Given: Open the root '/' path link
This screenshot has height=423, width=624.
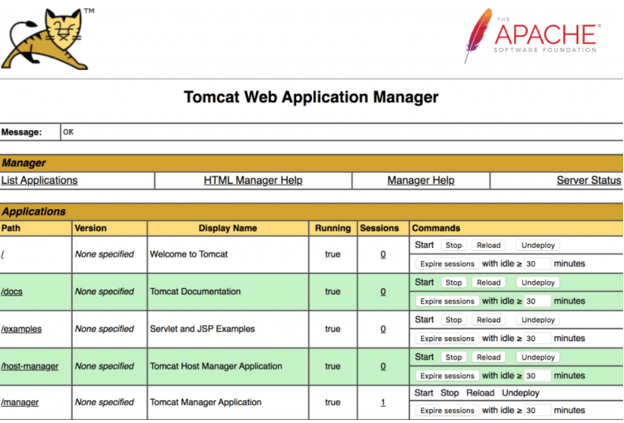Looking at the screenshot, I should point(2,255).
